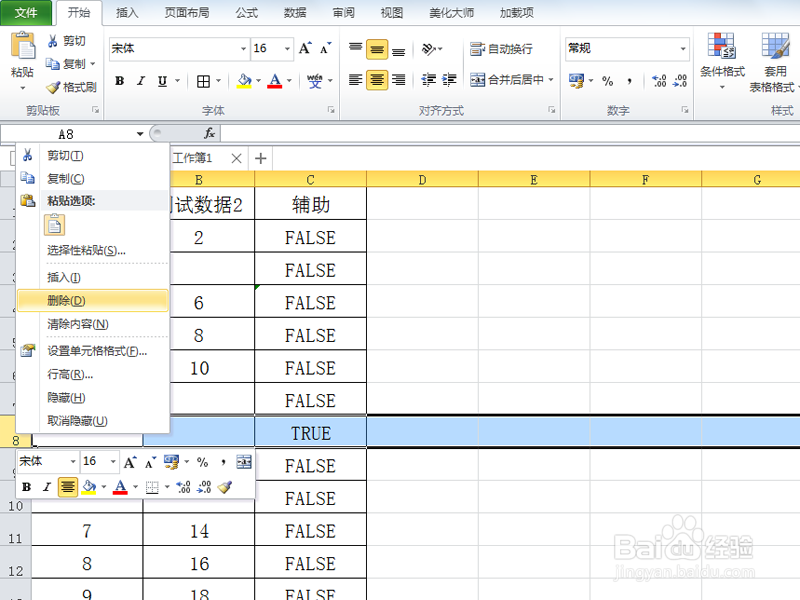
Task: Apply percent style in ribbon
Action: [x=607, y=81]
